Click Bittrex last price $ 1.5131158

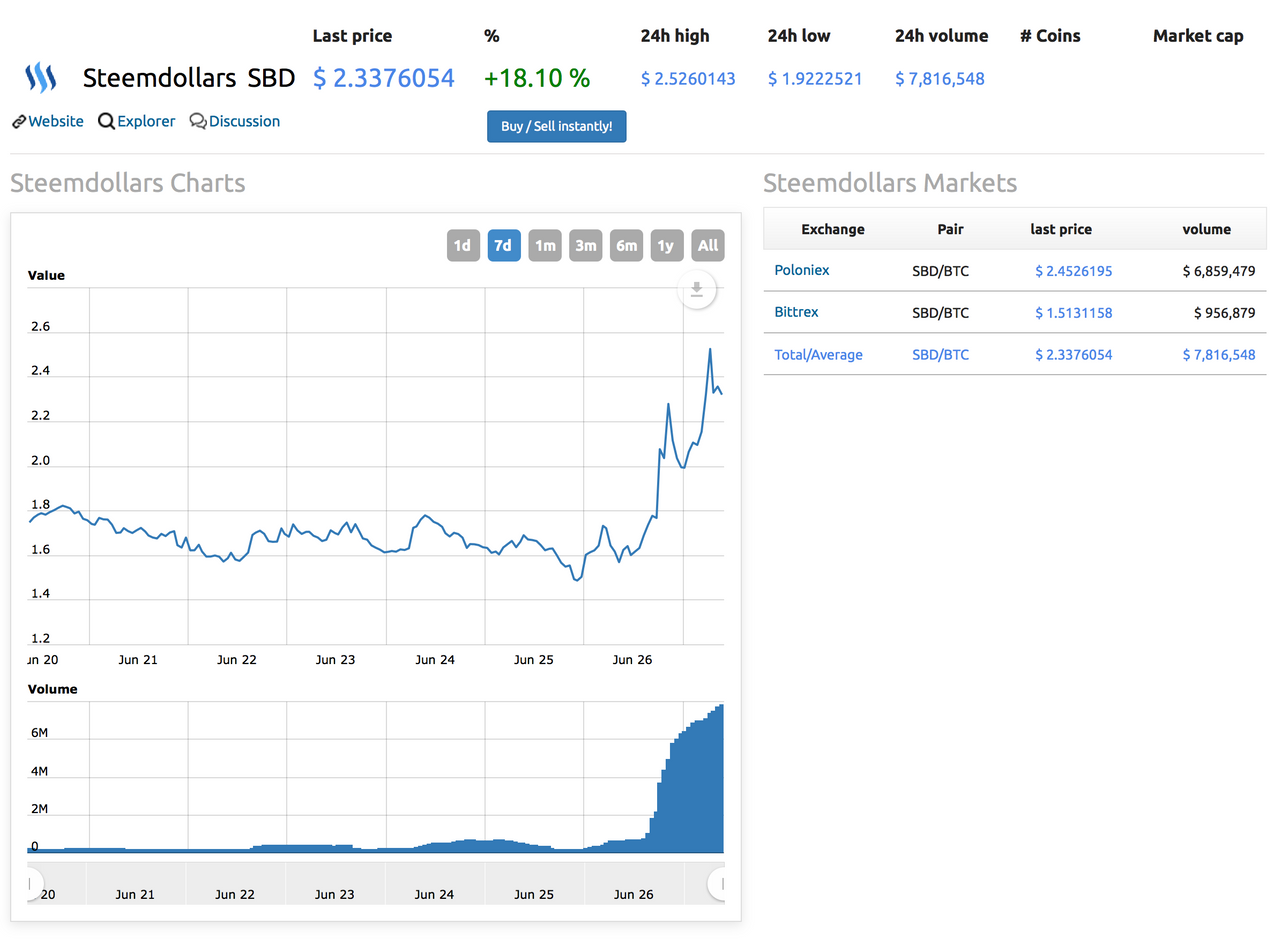tap(1073, 313)
